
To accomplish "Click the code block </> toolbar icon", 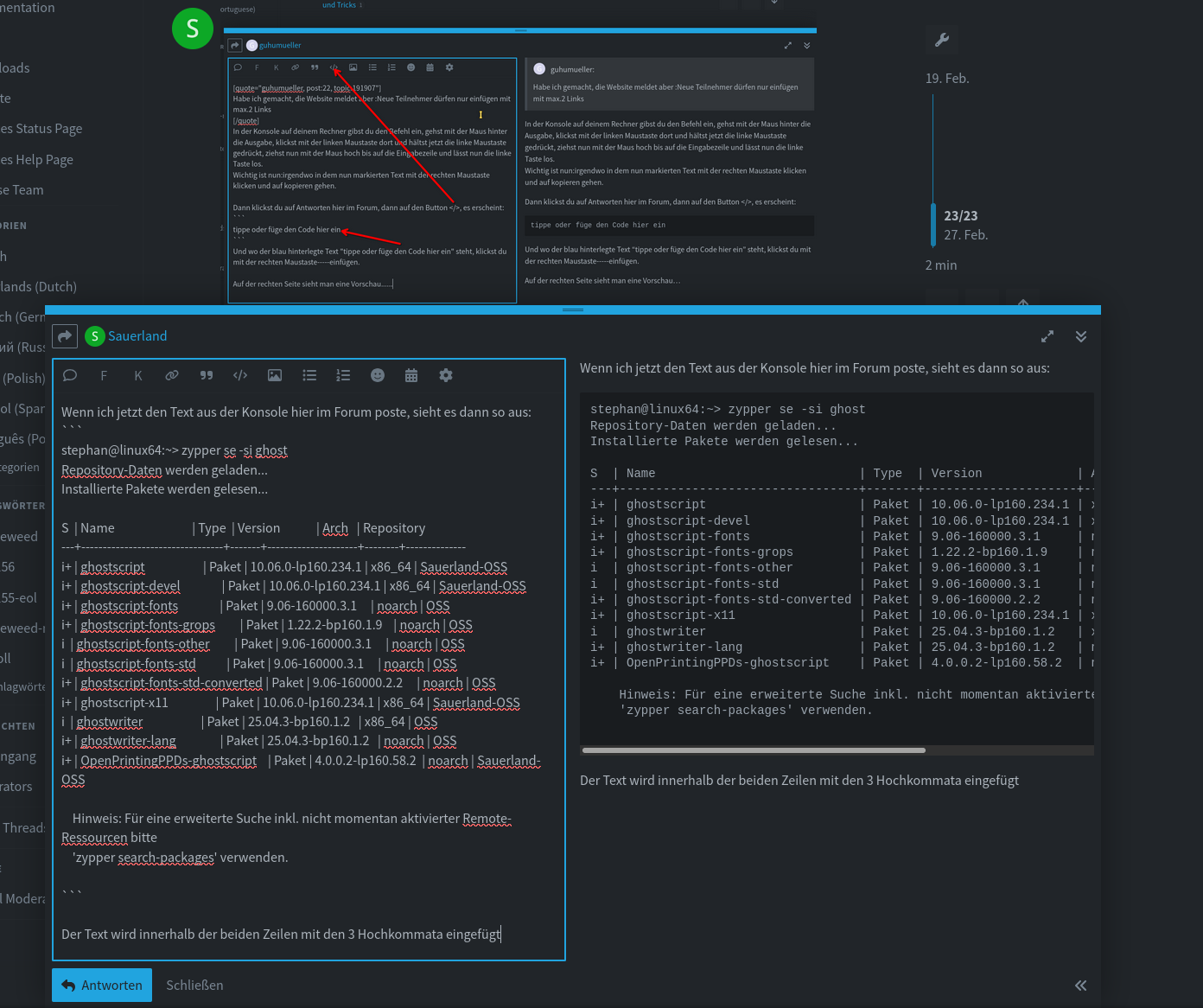I will click(x=240, y=375).
